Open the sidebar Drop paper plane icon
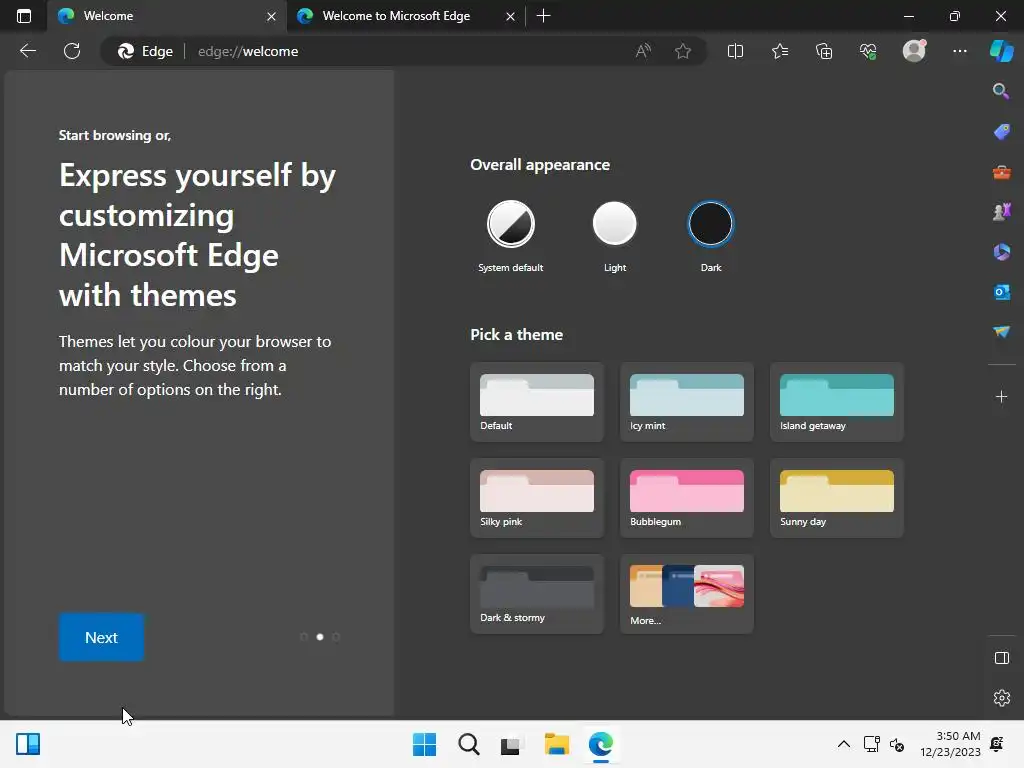The width and height of the screenshot is (1024, 768). pos(1001,332)
